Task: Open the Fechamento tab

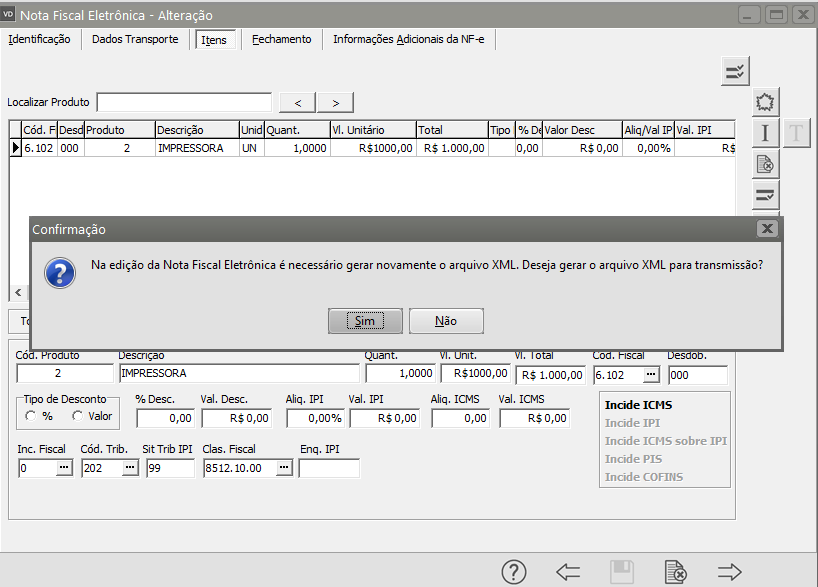Action: tap(281, 39)
